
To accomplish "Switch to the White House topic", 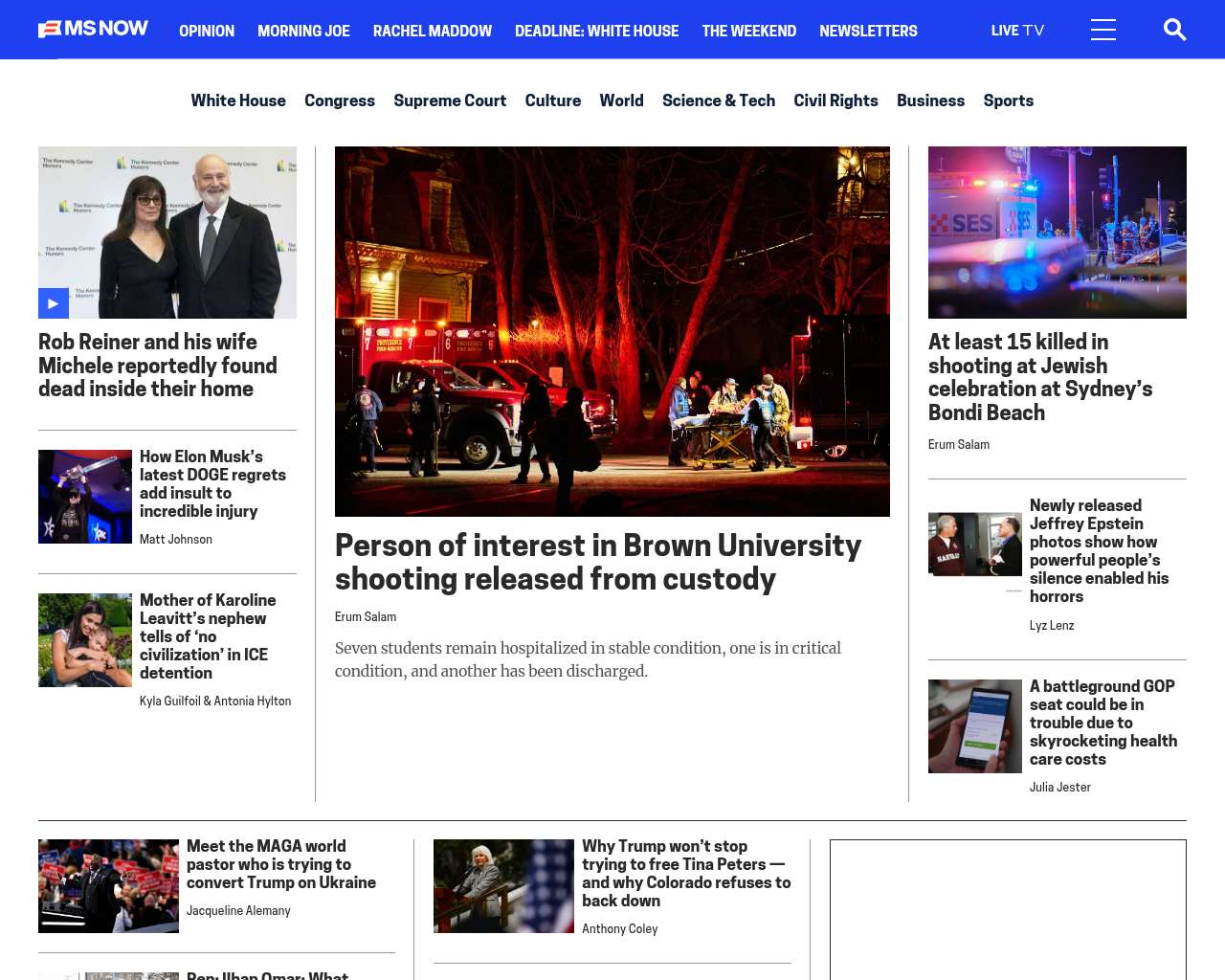I will (238, 100).
